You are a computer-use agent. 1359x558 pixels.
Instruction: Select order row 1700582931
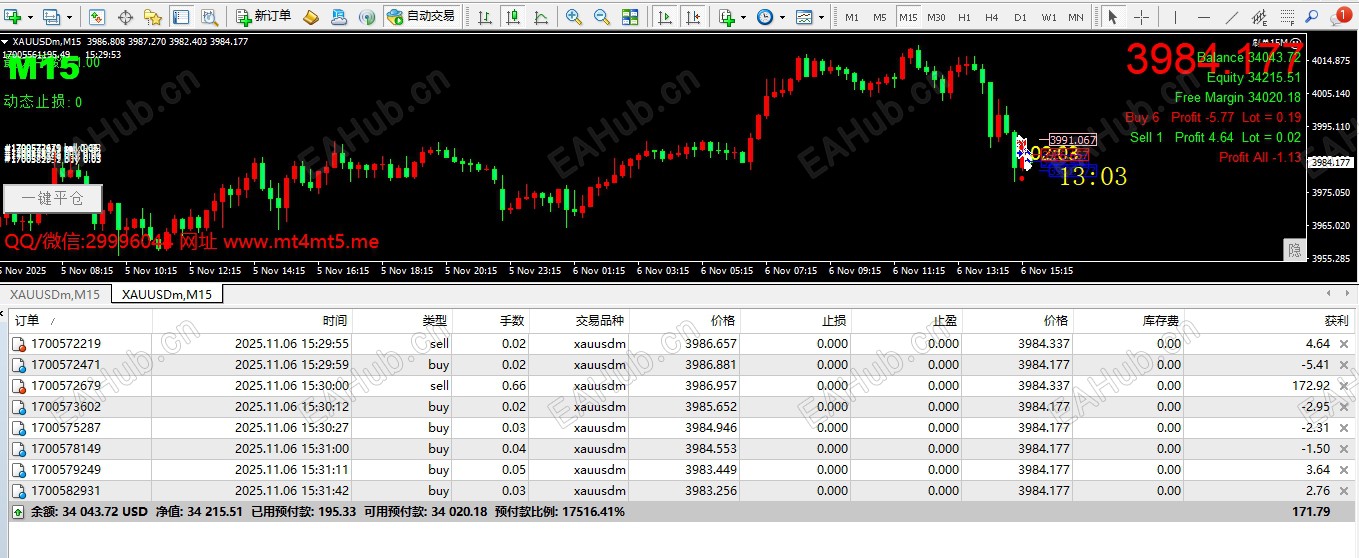coord(680,491)
